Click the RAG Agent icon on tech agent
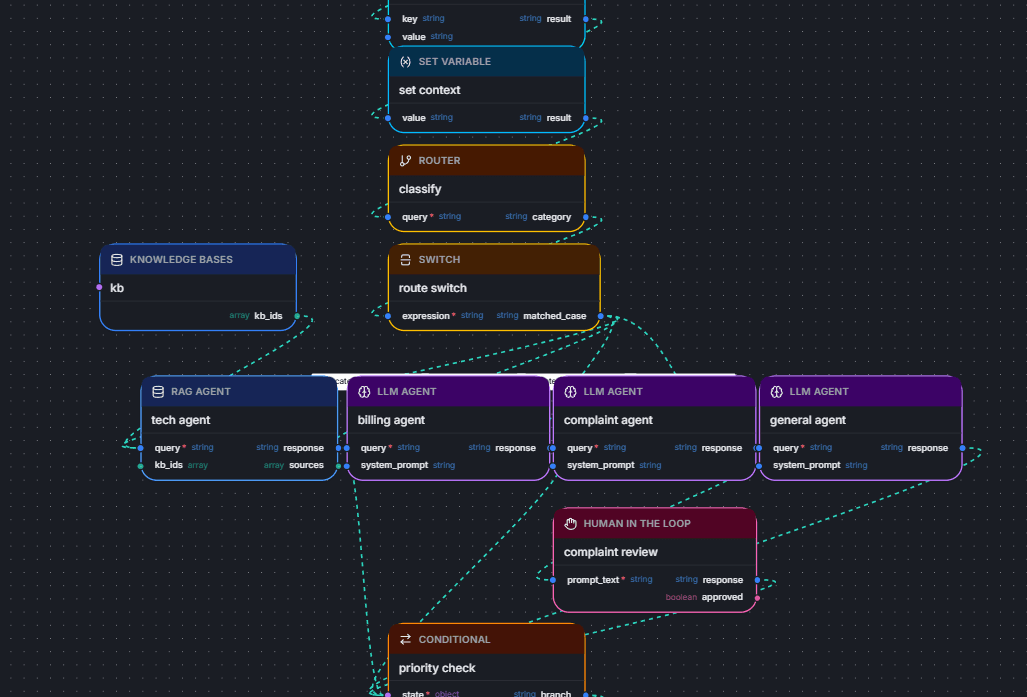1027x697 pixels. coord(156,391)
